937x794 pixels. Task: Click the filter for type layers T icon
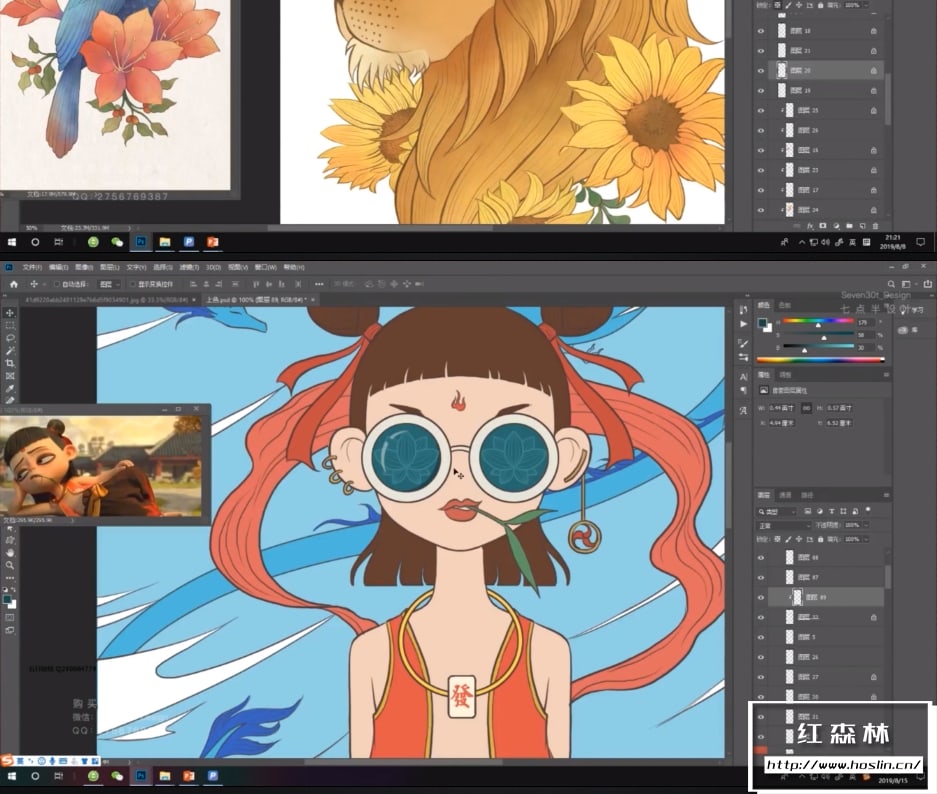(831, 511)
